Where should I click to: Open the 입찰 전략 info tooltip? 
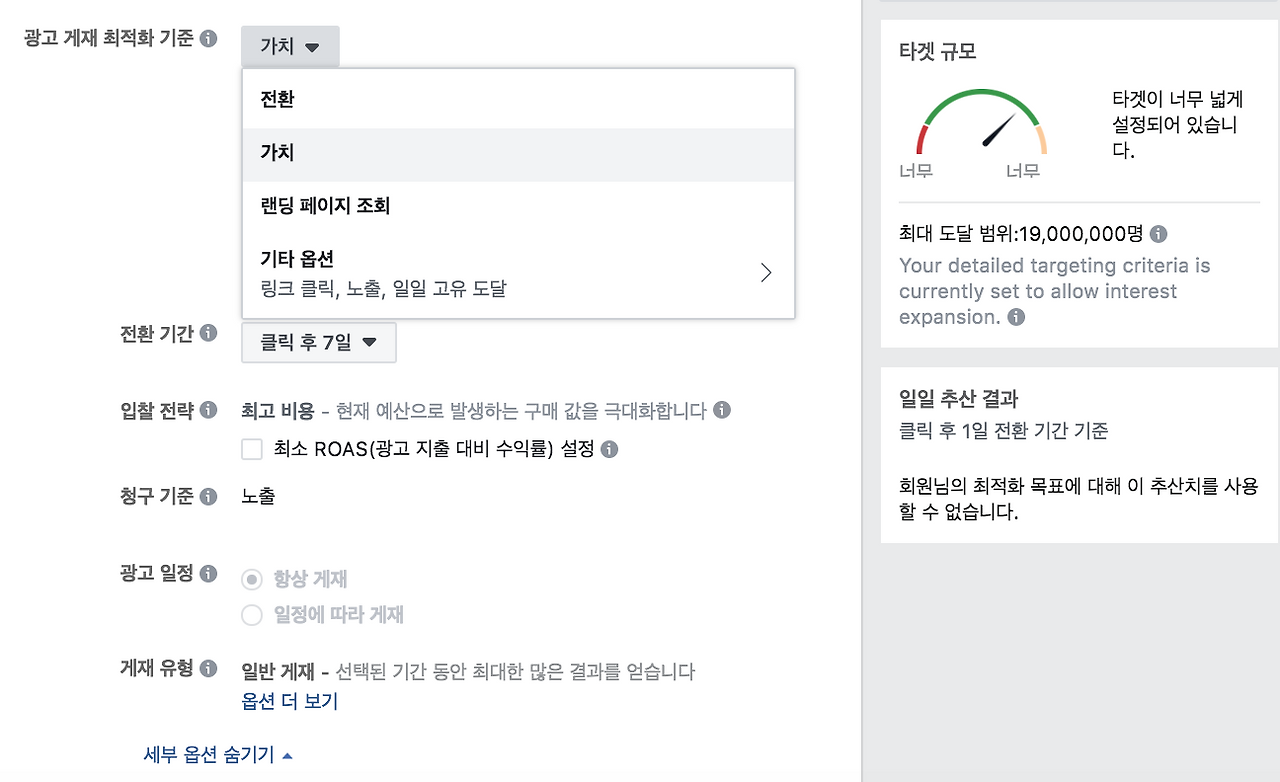tap(208, 408)
